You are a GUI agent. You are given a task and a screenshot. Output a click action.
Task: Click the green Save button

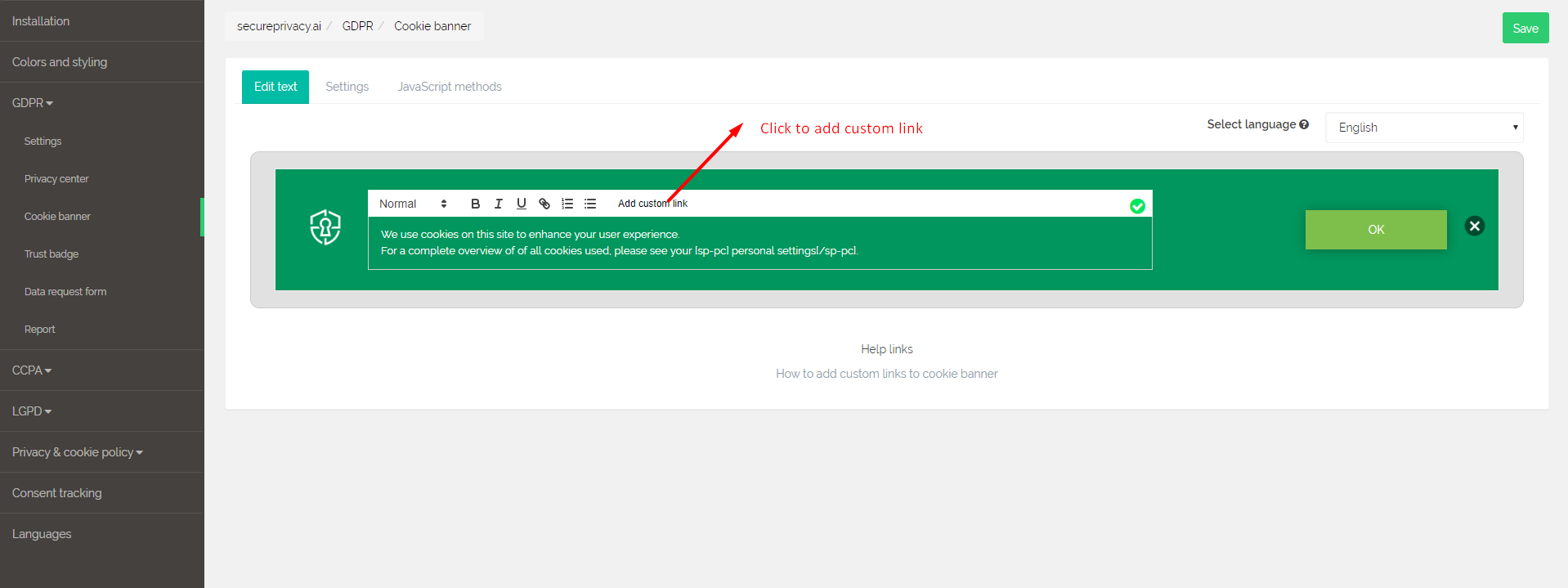click(x=1525, y=28)
